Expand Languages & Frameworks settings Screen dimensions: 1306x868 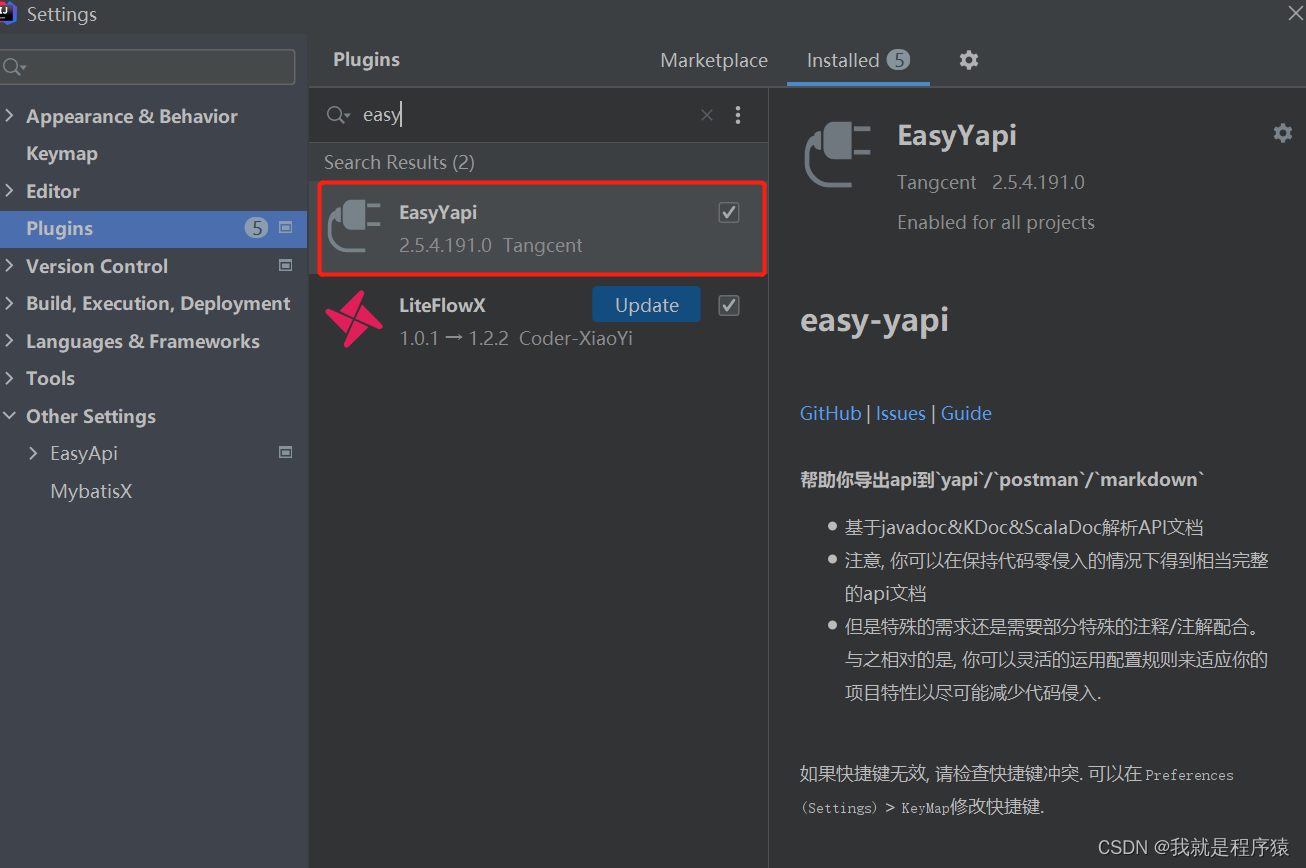tap(9, 341)
